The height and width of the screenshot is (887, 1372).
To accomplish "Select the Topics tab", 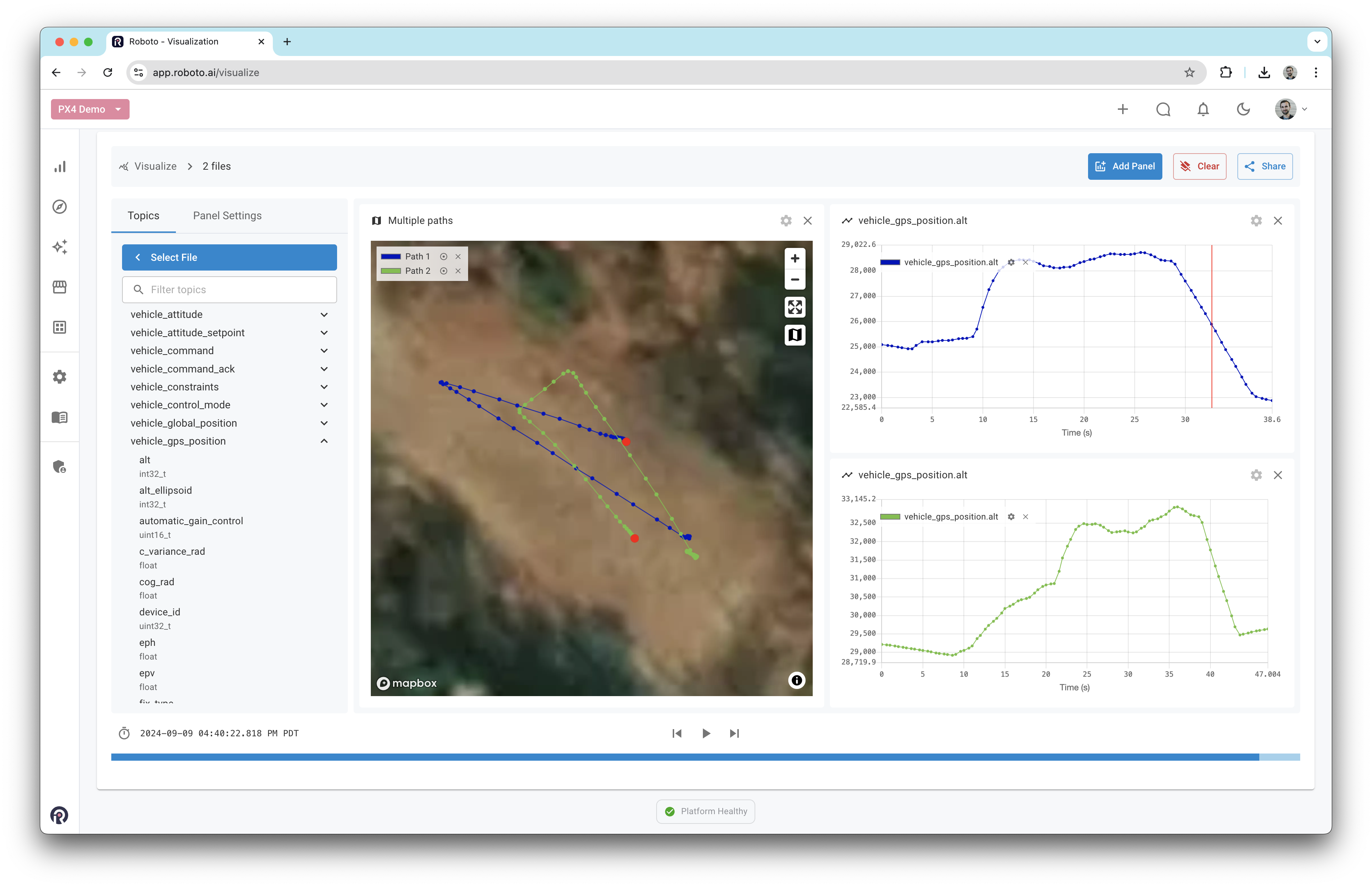I will [144, 215].
